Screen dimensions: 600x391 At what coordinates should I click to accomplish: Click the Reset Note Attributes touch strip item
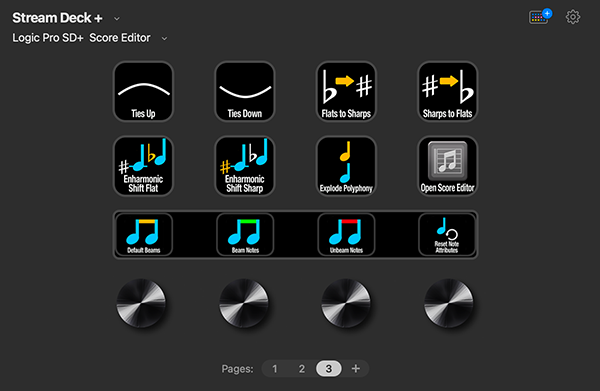tap(447, 235)
